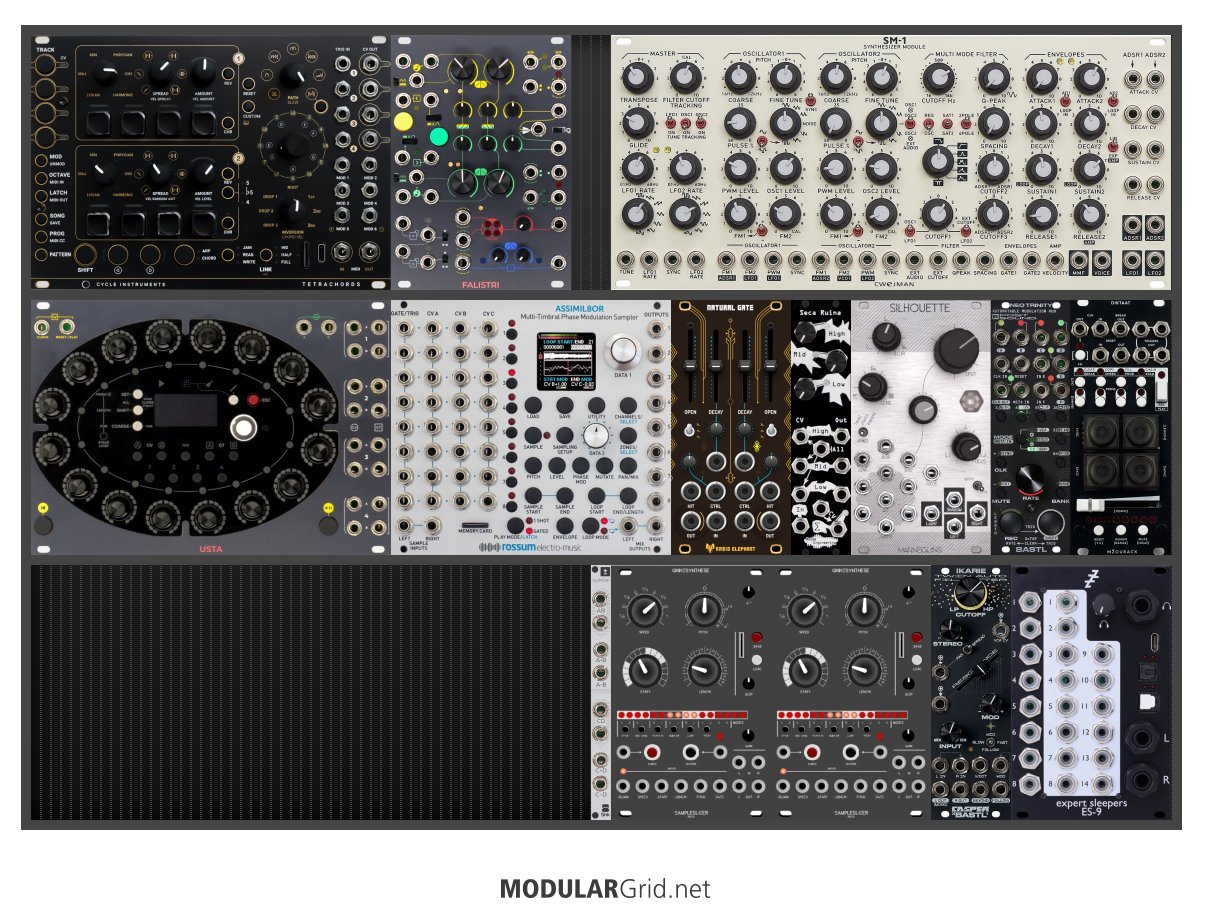Click the RATE knob on Neo Trinity
The image size is (1212, 910).
coord(1030,478)
